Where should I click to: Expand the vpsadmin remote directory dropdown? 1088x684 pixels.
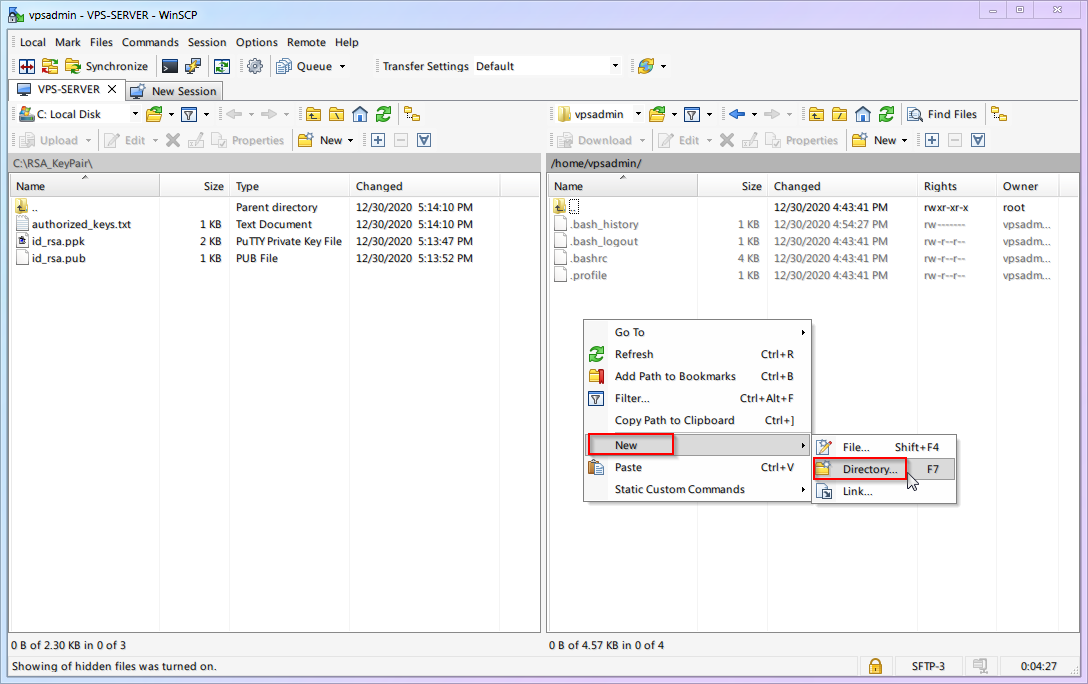(x=637, y=114)
